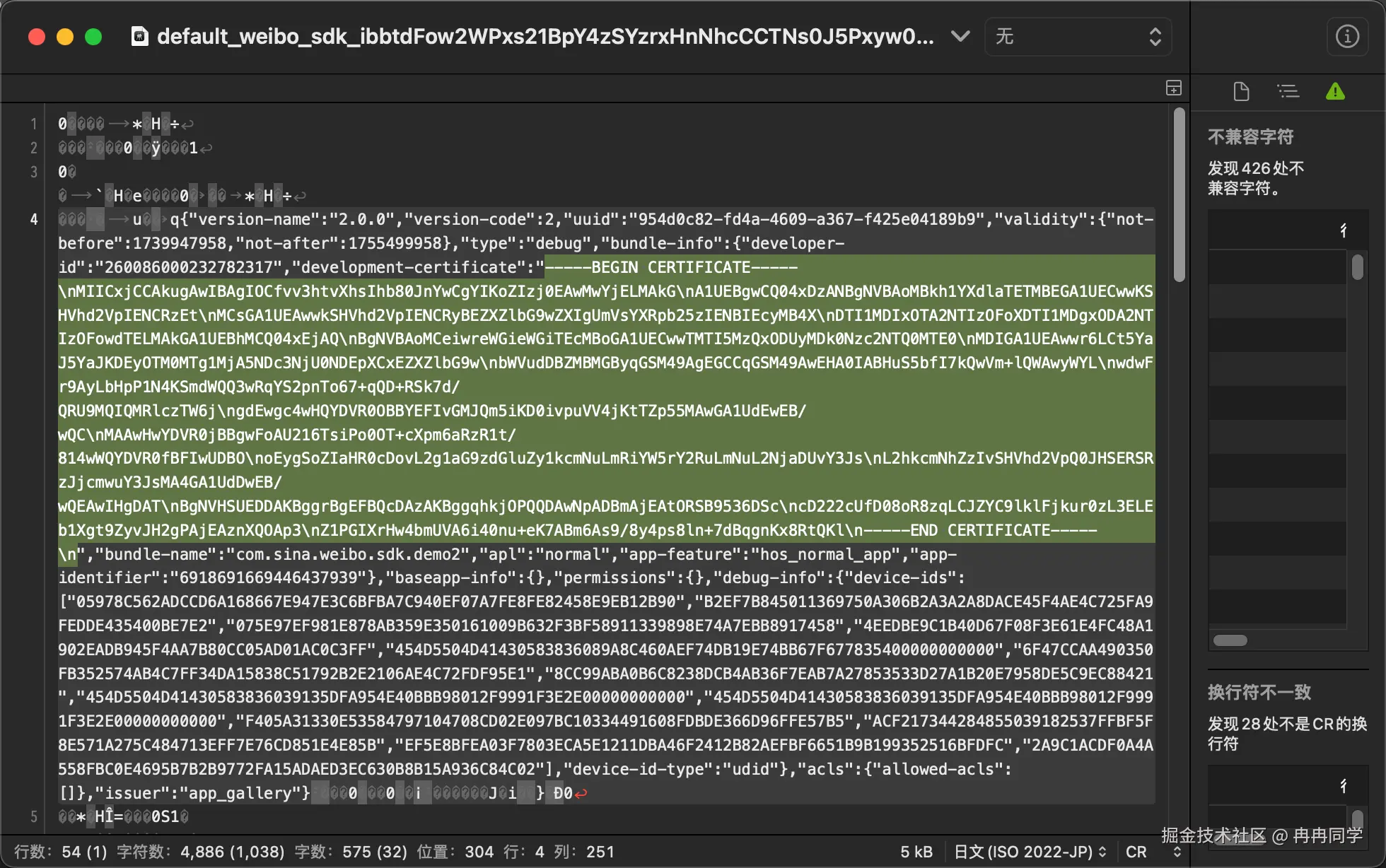Click the editor's vertical scrollbar thumb
This screenshot has width=1386, height=868.
[1179, 195]
